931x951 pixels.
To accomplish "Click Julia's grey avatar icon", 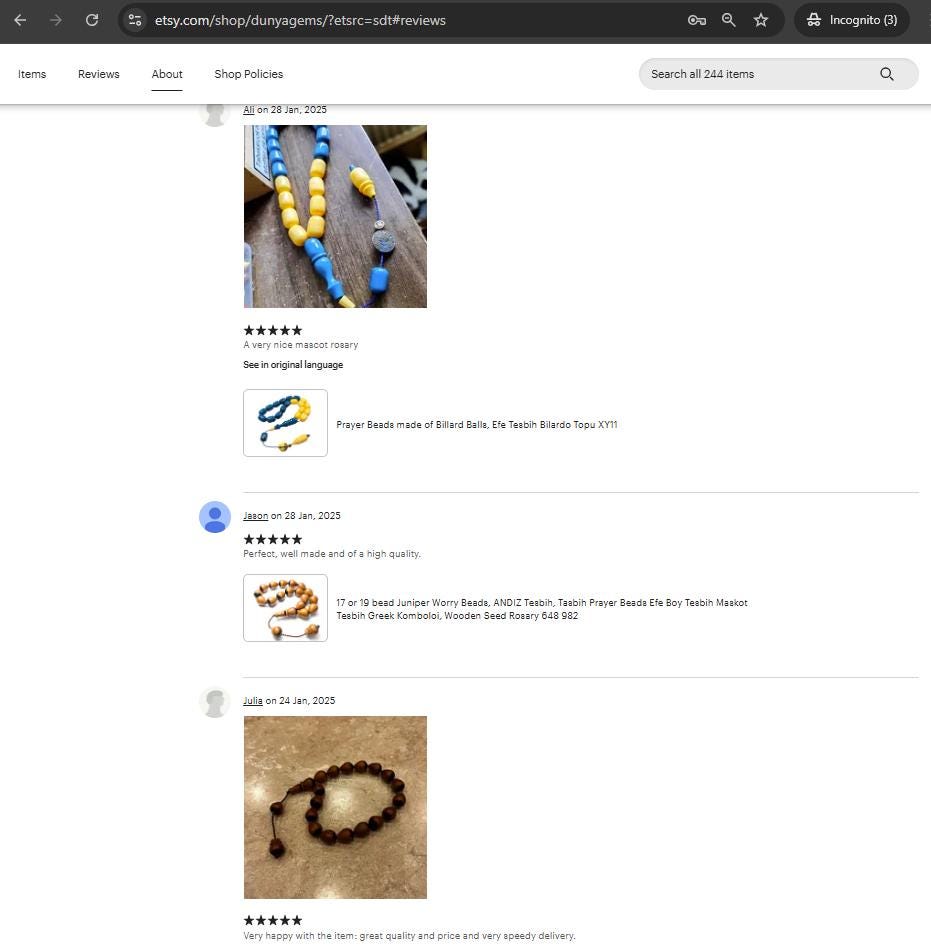I will 215,702.
